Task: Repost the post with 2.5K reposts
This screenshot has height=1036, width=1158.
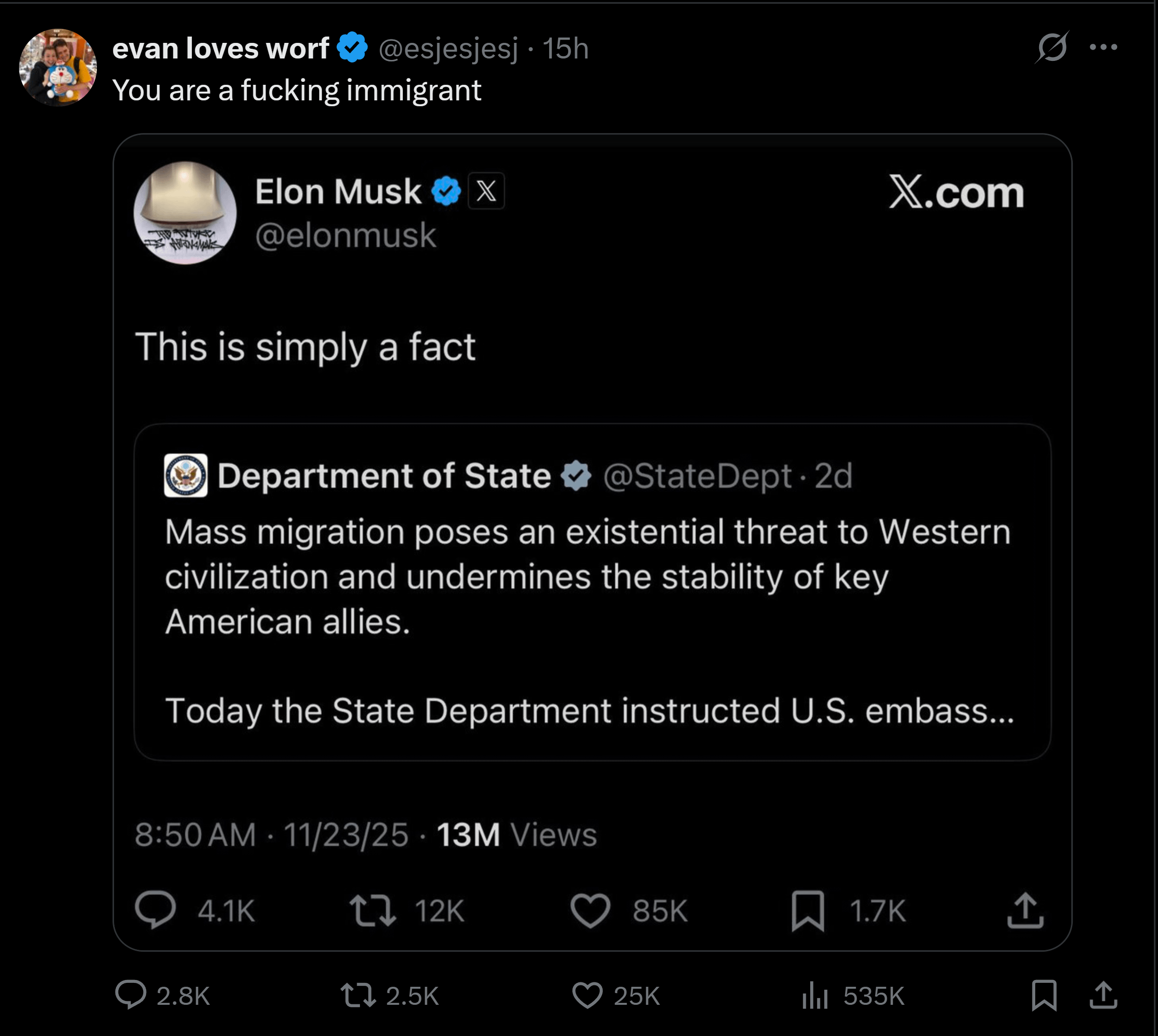Action: pos(358,995)
